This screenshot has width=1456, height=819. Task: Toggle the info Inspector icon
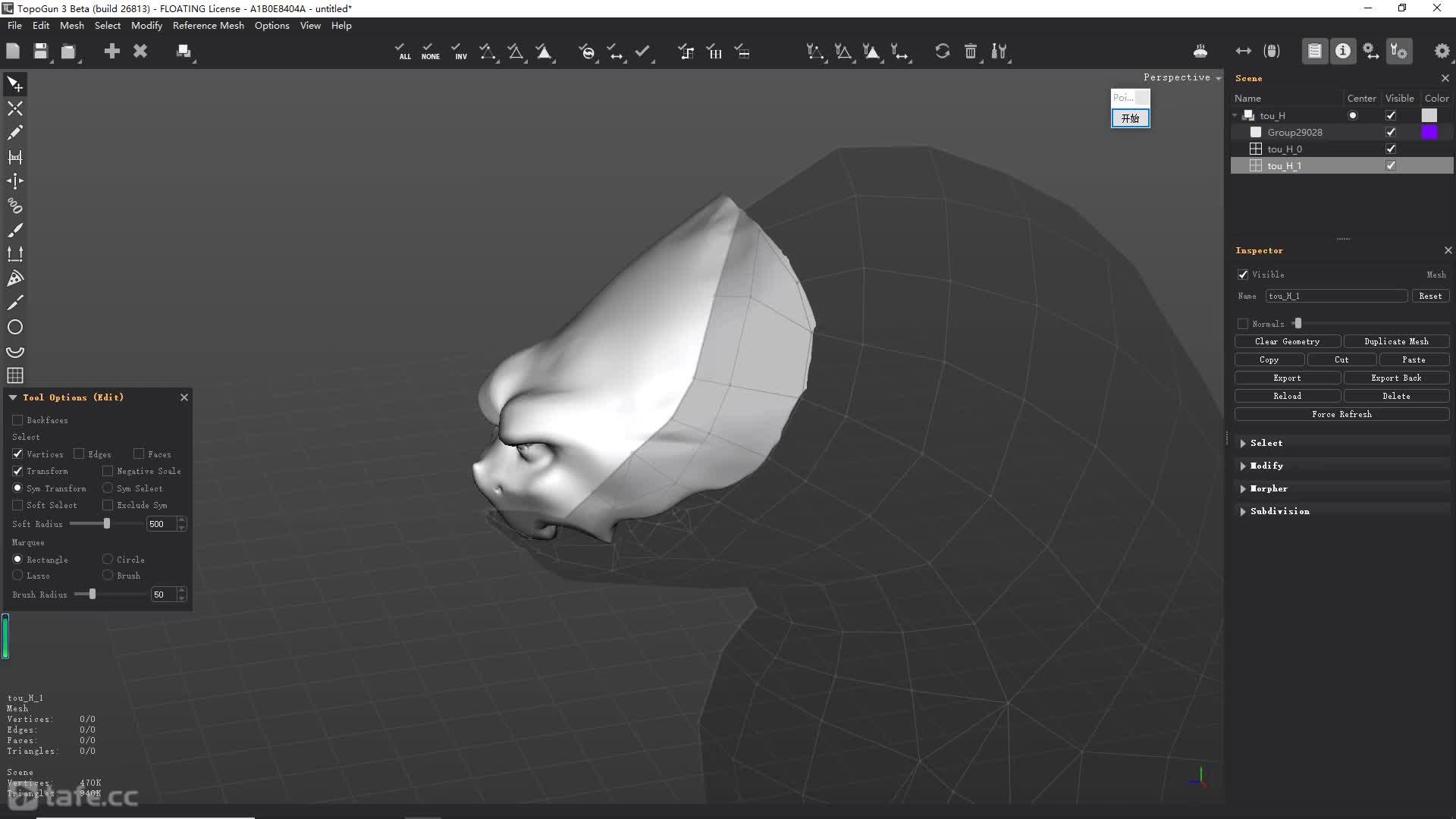(1343, 51)
